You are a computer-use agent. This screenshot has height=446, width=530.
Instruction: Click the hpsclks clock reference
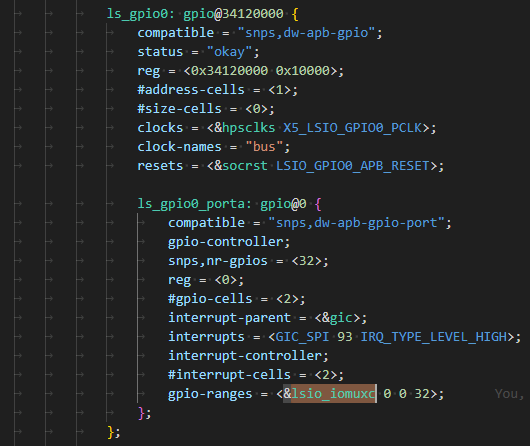(249, 128)
